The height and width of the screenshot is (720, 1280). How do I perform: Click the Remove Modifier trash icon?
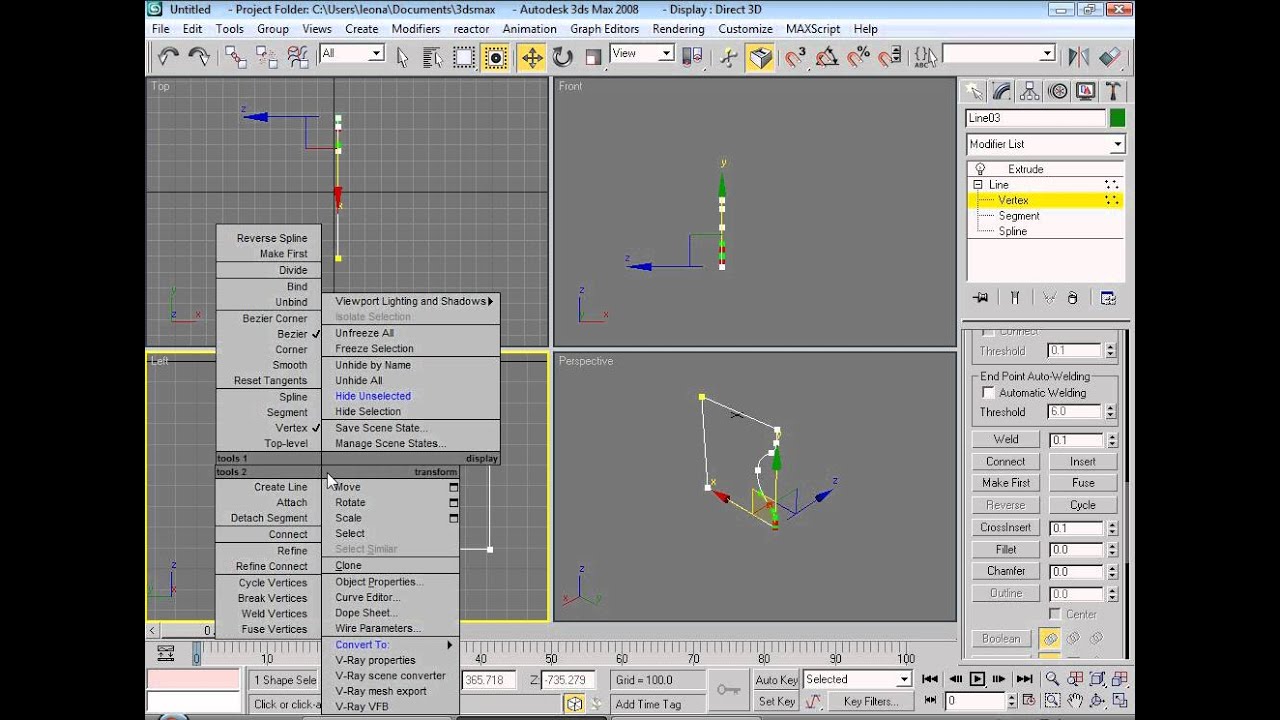(x=1073, y=297)
